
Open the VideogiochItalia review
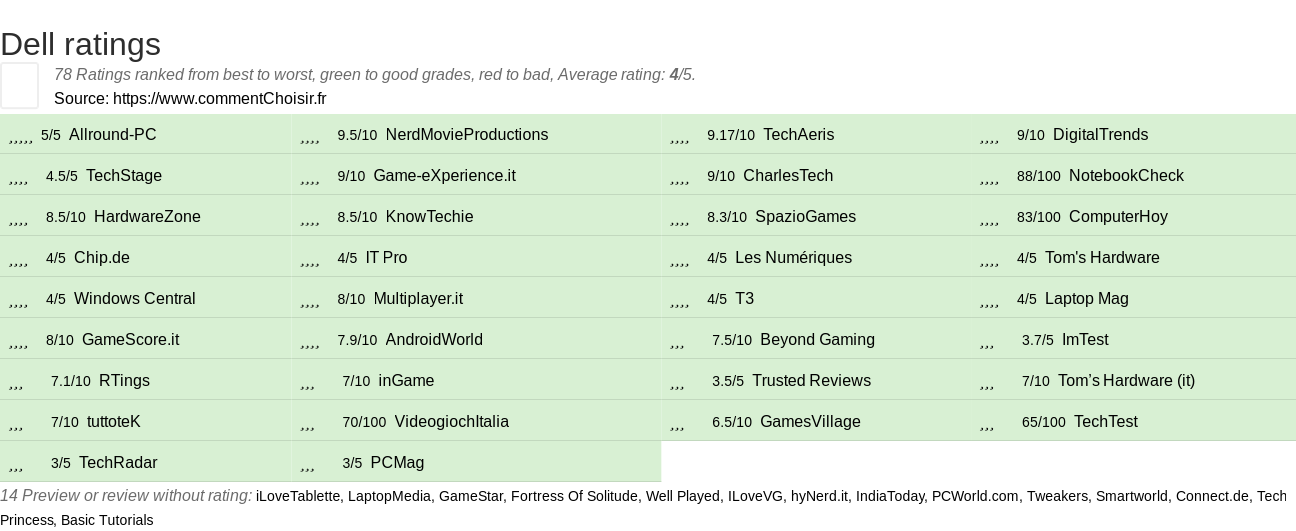pos(452,422)
